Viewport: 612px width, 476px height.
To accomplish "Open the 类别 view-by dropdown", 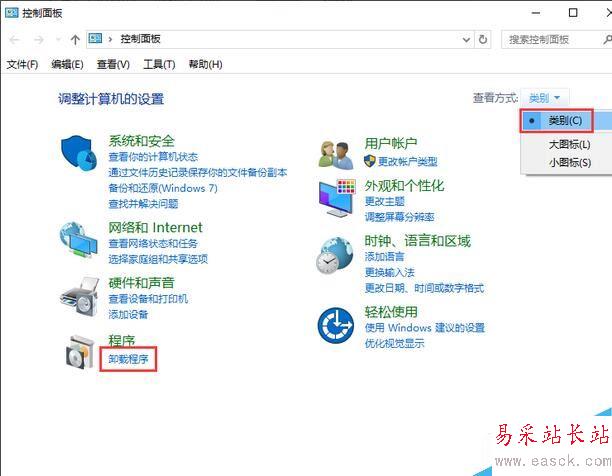I will [544, 98].
